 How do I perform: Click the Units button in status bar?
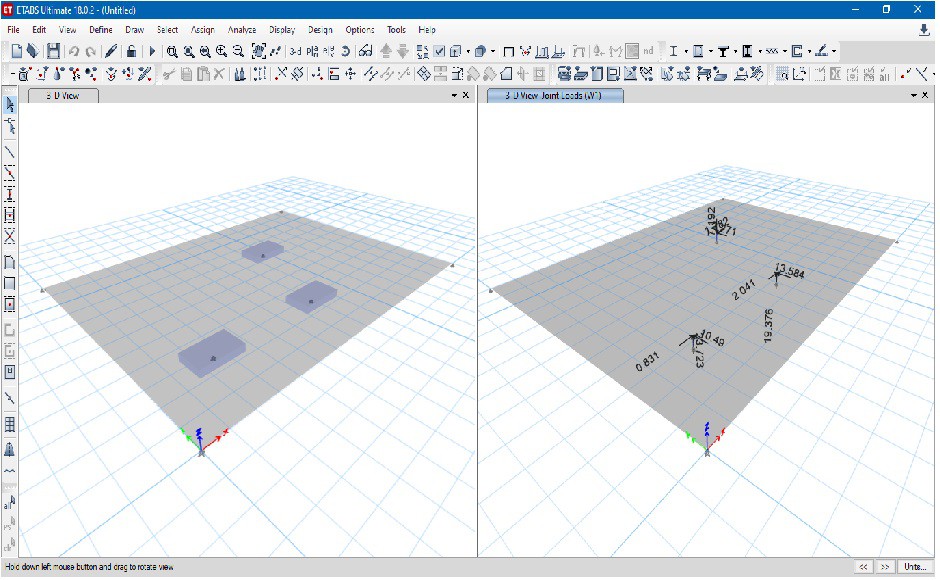click(x=913, y=567)
